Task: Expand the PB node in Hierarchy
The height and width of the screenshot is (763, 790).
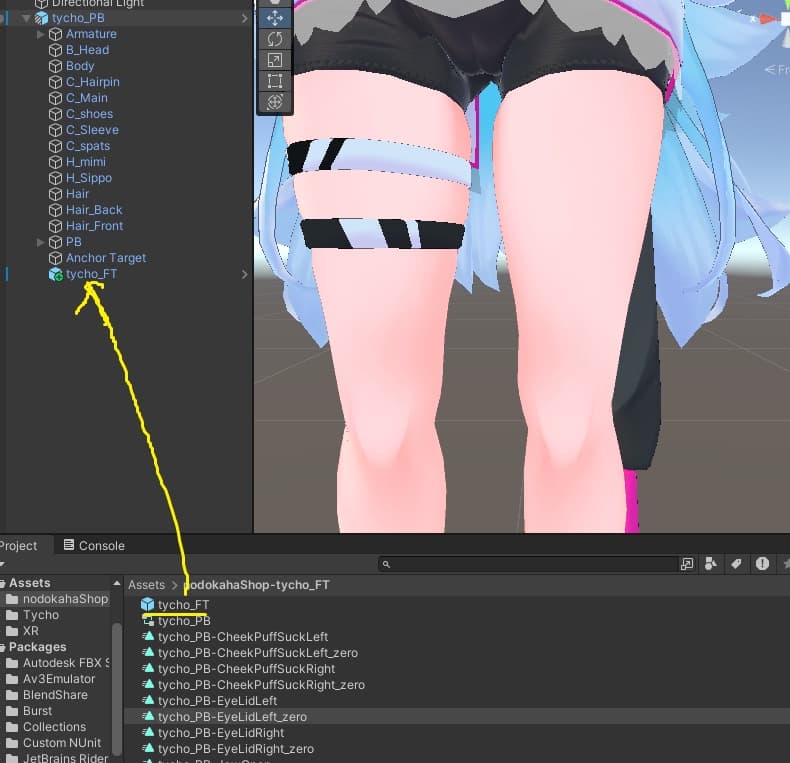Action: (41, 242)
